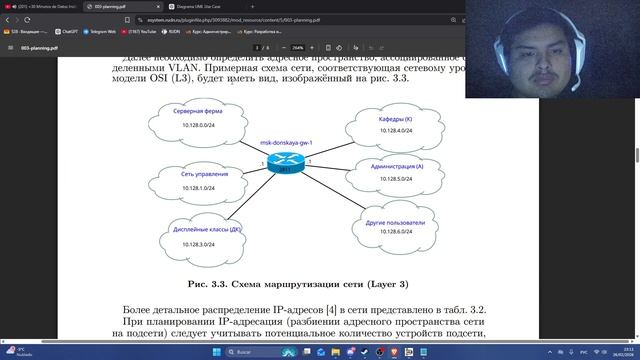640x360 pixels.
Task: Open the site information icon
Action: (x=140, y=20)
